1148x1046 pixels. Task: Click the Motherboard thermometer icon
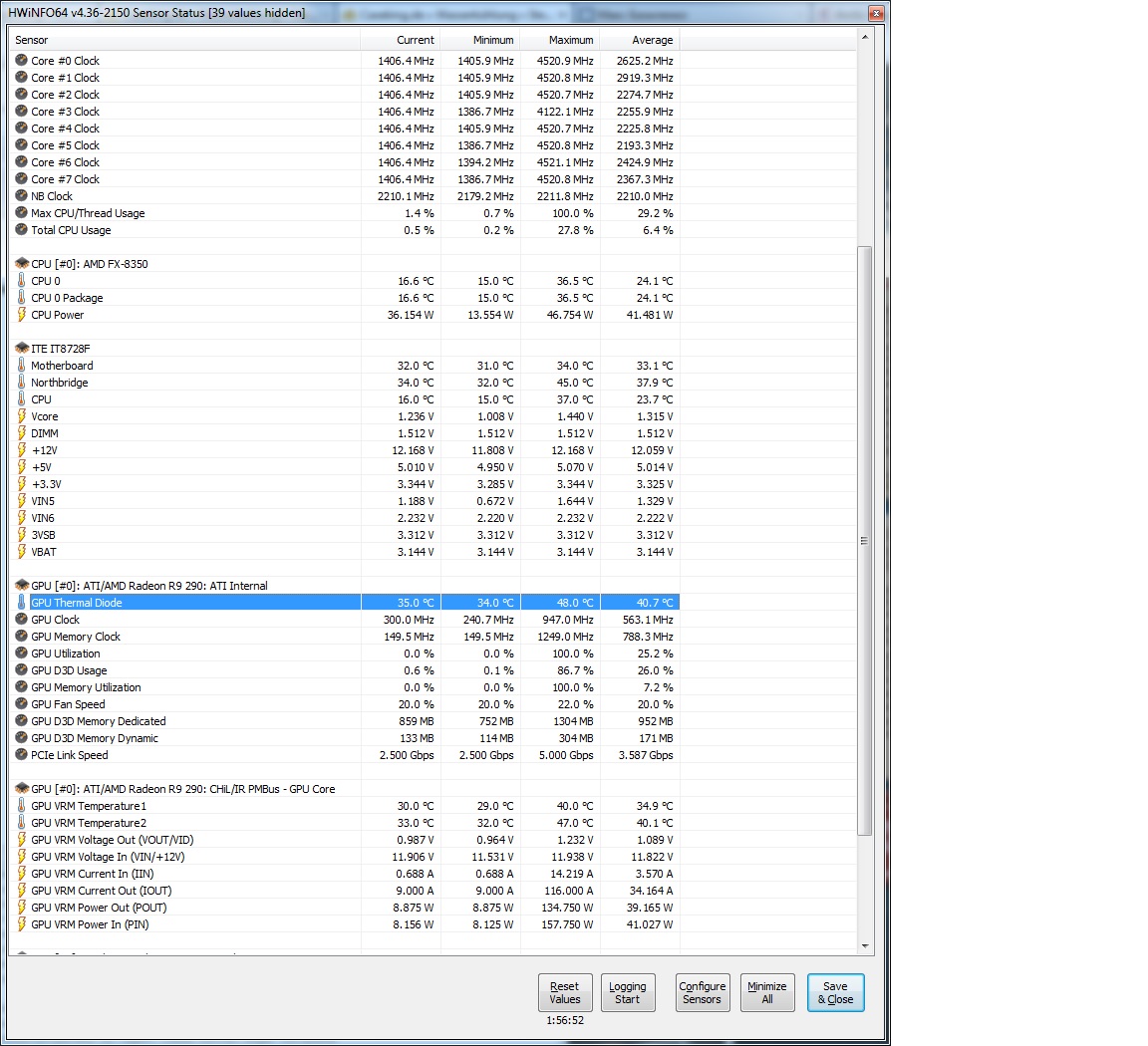[21, 366]
